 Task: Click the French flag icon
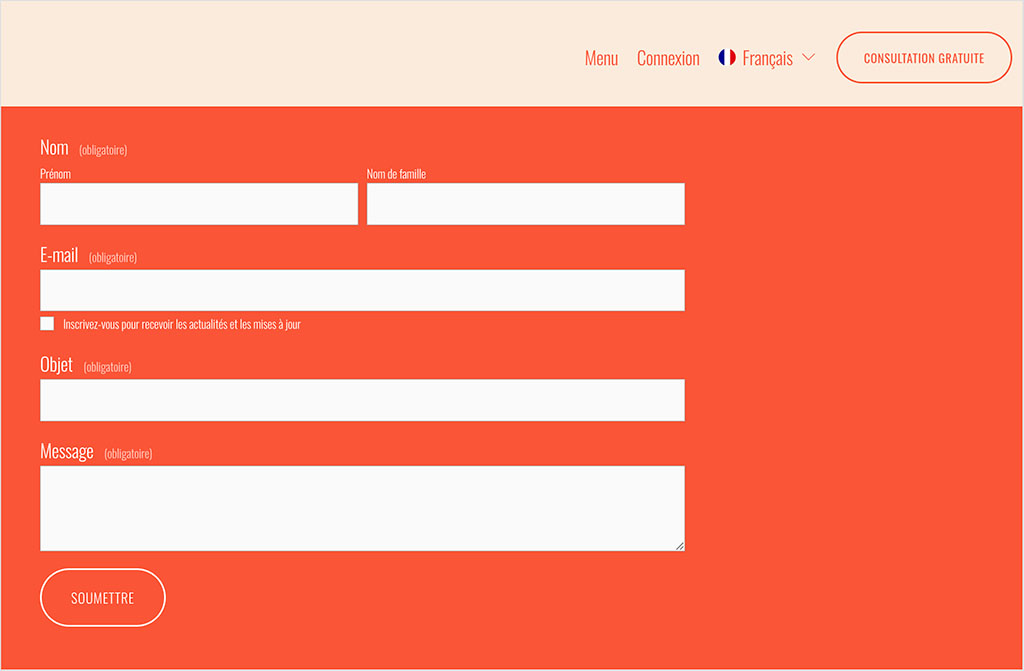click(x=727, y=57)
